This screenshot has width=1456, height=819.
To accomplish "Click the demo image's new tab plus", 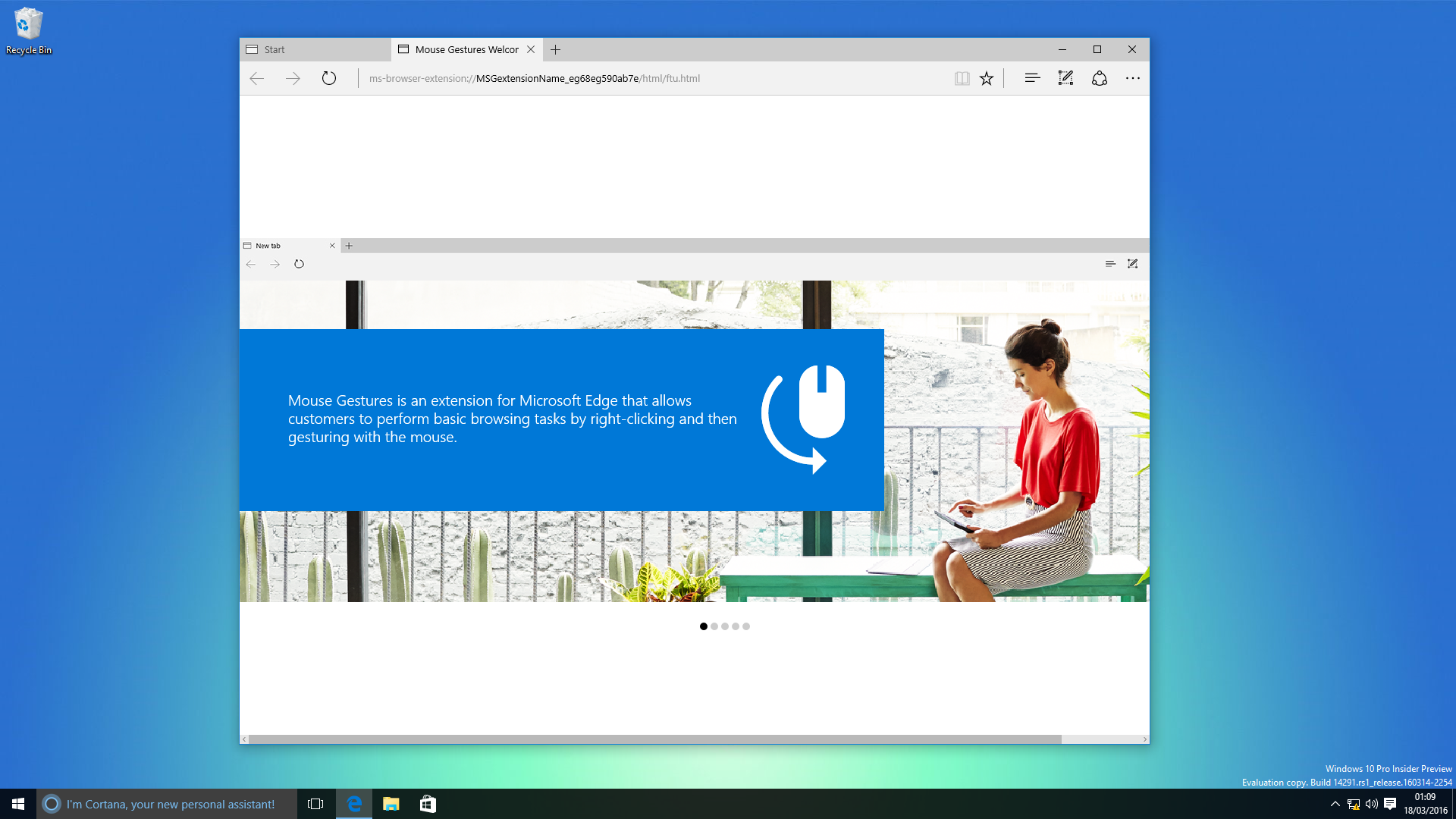I will point(349,246).
